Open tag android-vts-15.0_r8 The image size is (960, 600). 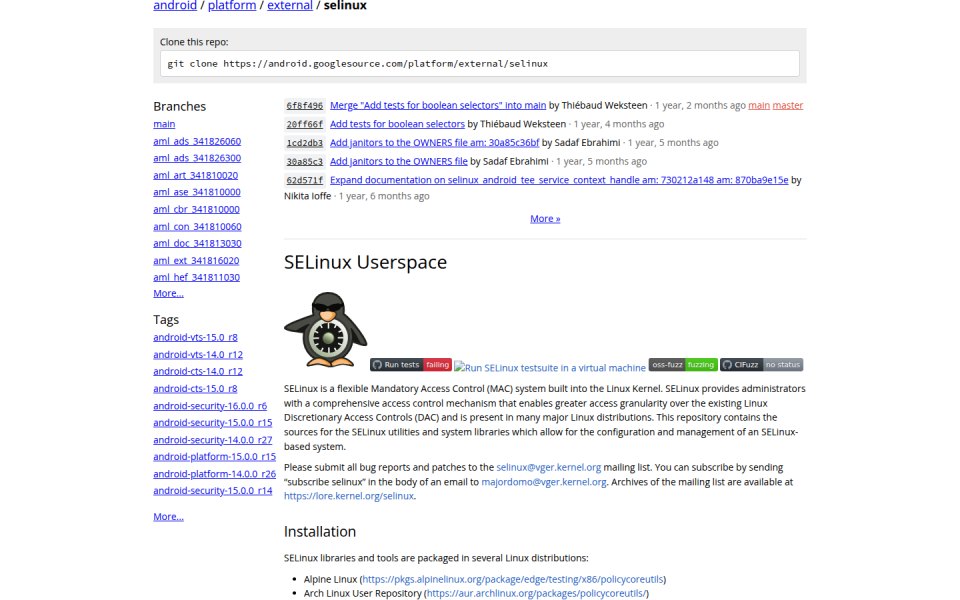195,337
